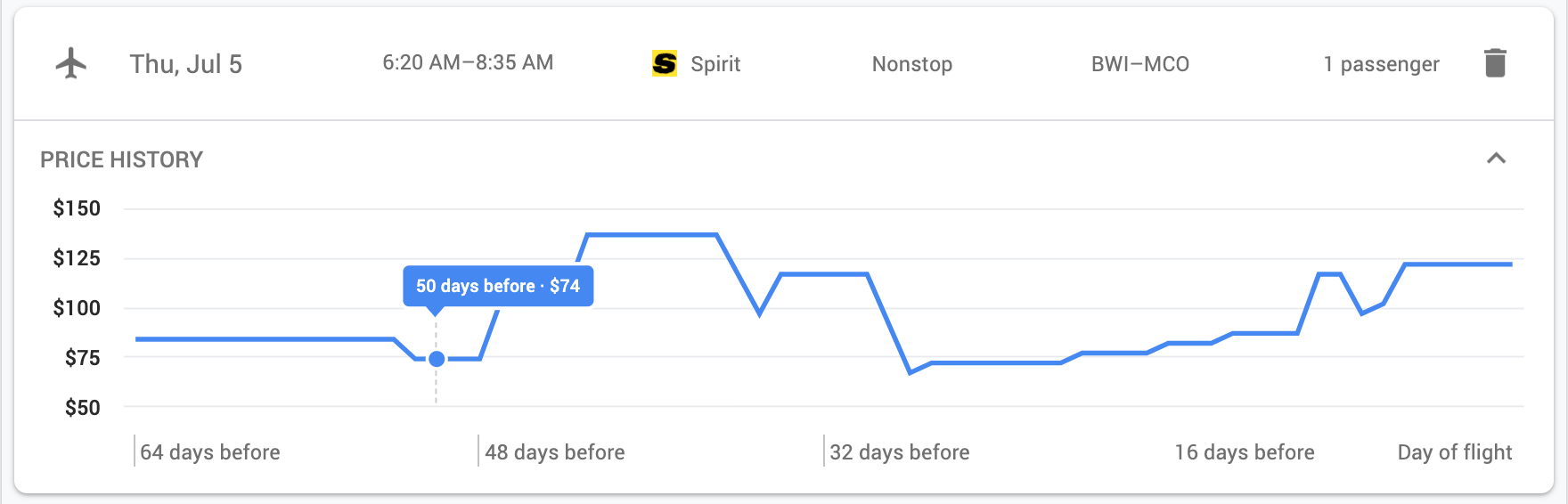Image resolution: width=1568 pixels, height=504 pixels.
Task: Click the 1 passenger label
Action: tap(1381, 64)
